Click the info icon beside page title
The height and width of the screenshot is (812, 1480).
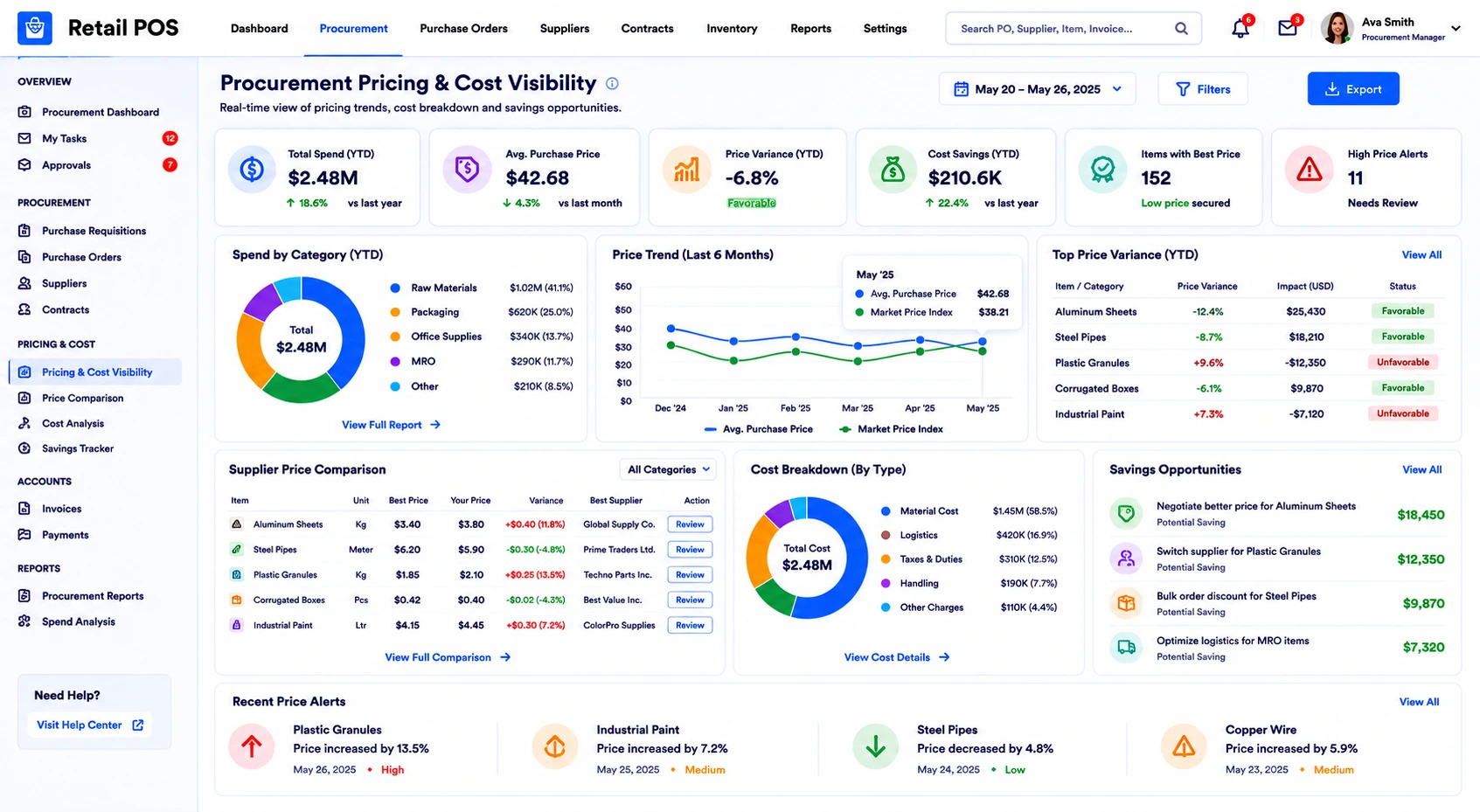coord(612,84)
